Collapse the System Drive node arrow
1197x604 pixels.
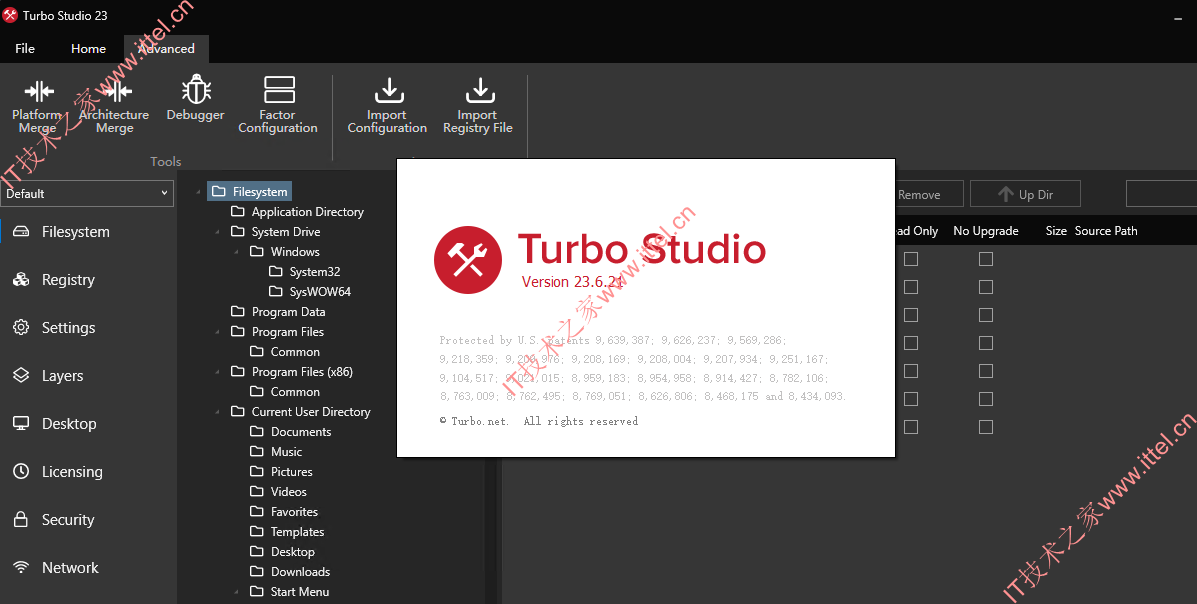coord(218,231)
